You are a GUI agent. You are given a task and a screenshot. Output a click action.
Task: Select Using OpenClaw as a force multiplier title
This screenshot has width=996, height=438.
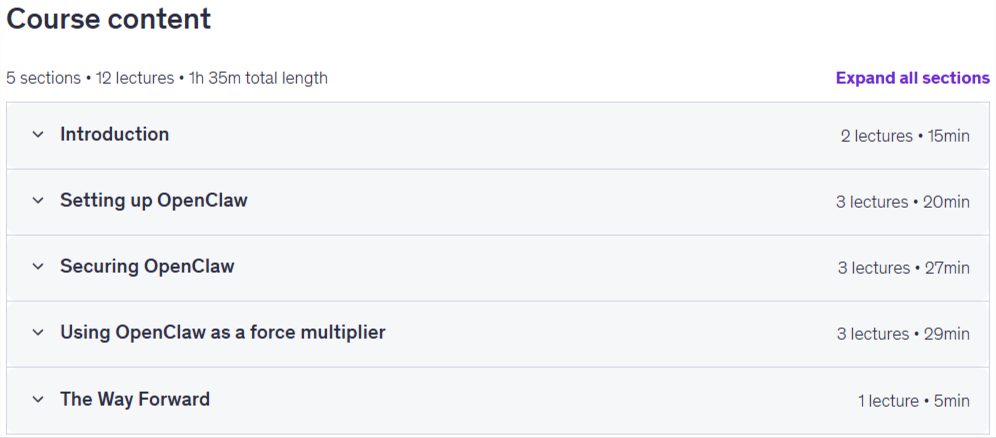(223, 333)
